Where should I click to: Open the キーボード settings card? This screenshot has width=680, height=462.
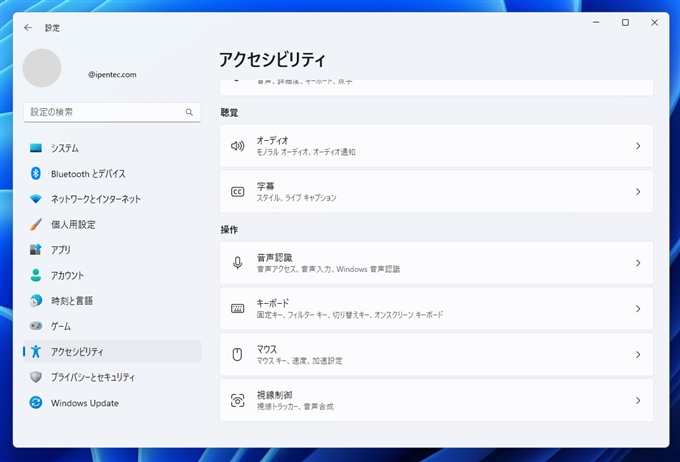(x=436, y=308)
